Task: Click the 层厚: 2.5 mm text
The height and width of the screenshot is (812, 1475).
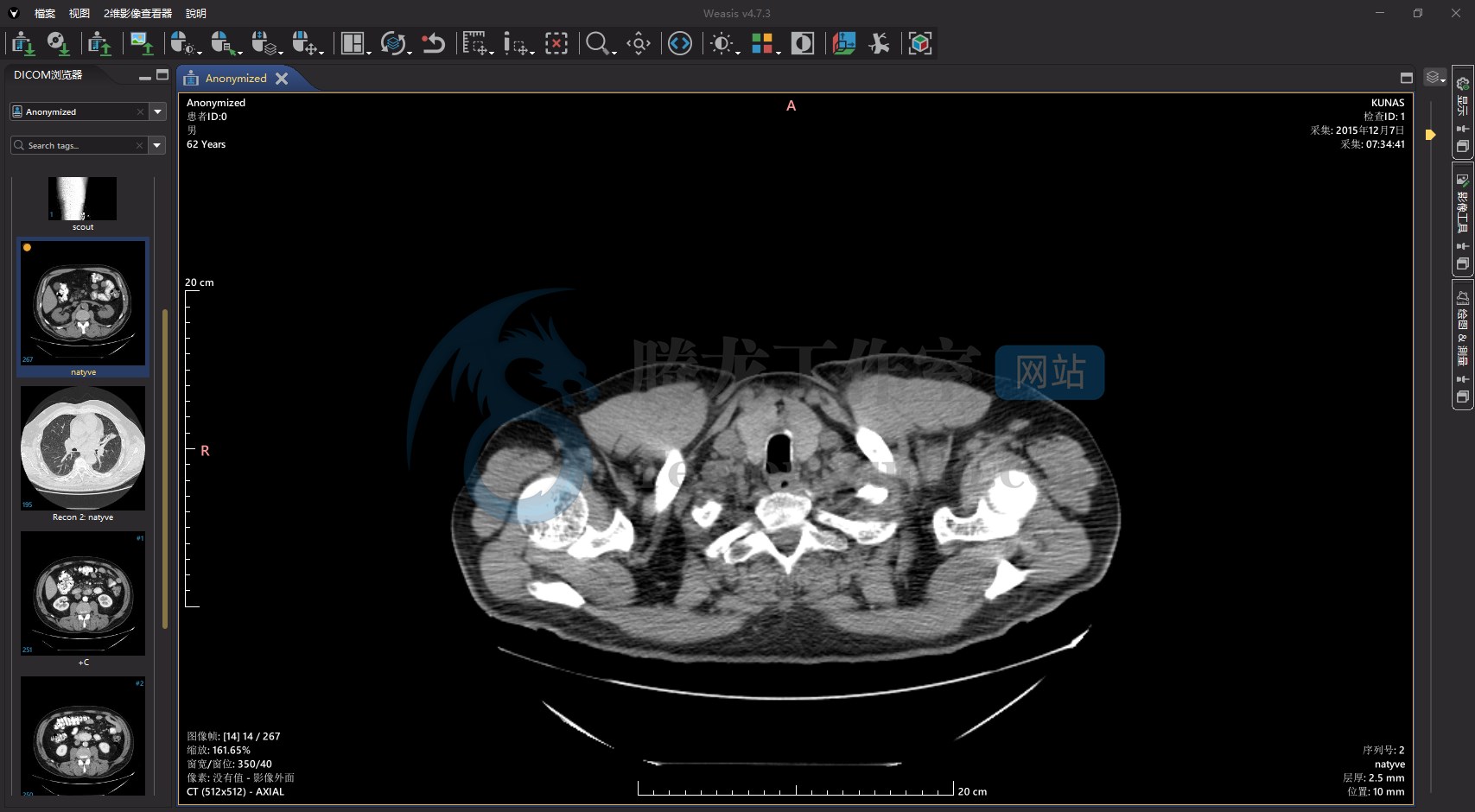Action: click(1374, 777)
